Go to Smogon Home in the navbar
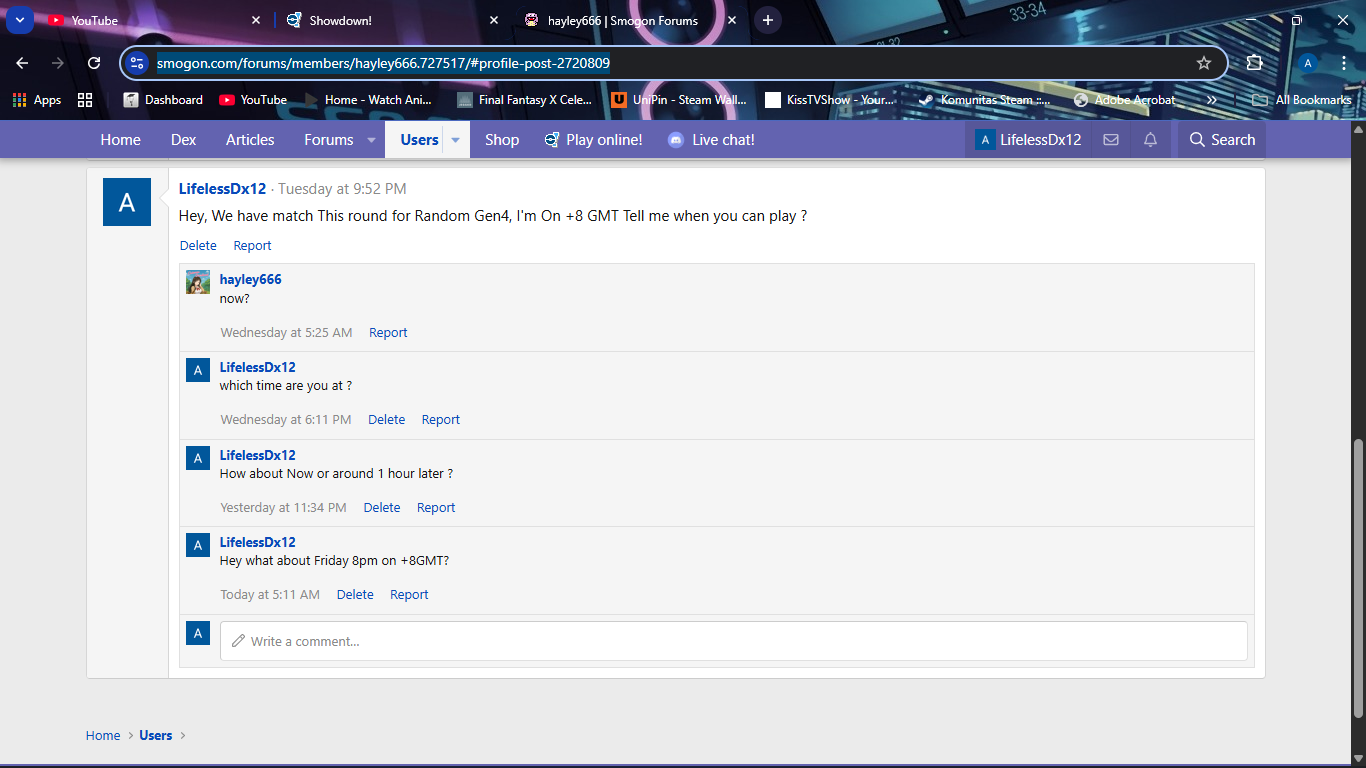The height and width of the screenshot is (768, 1366). click(120, 140)
